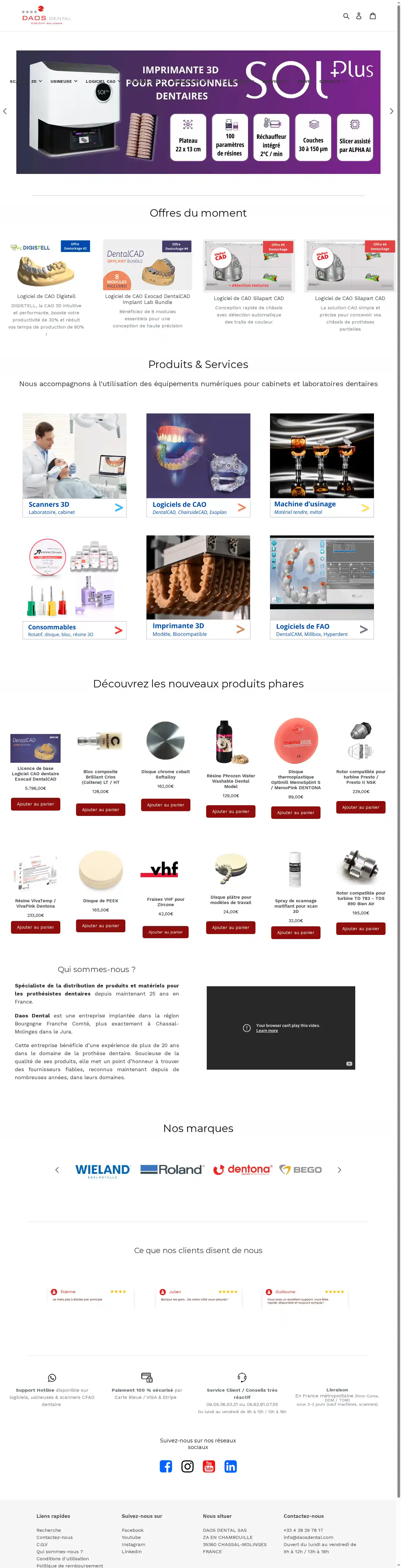
Task: Add Disque de PEEK to cart
Action: (101, 926)
